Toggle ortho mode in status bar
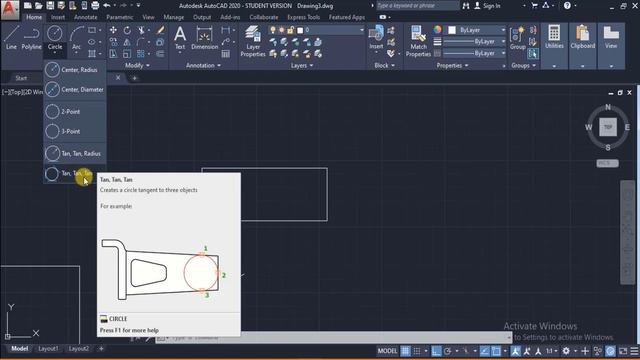This screenshot has width=640, height=360. pos(436,351)
